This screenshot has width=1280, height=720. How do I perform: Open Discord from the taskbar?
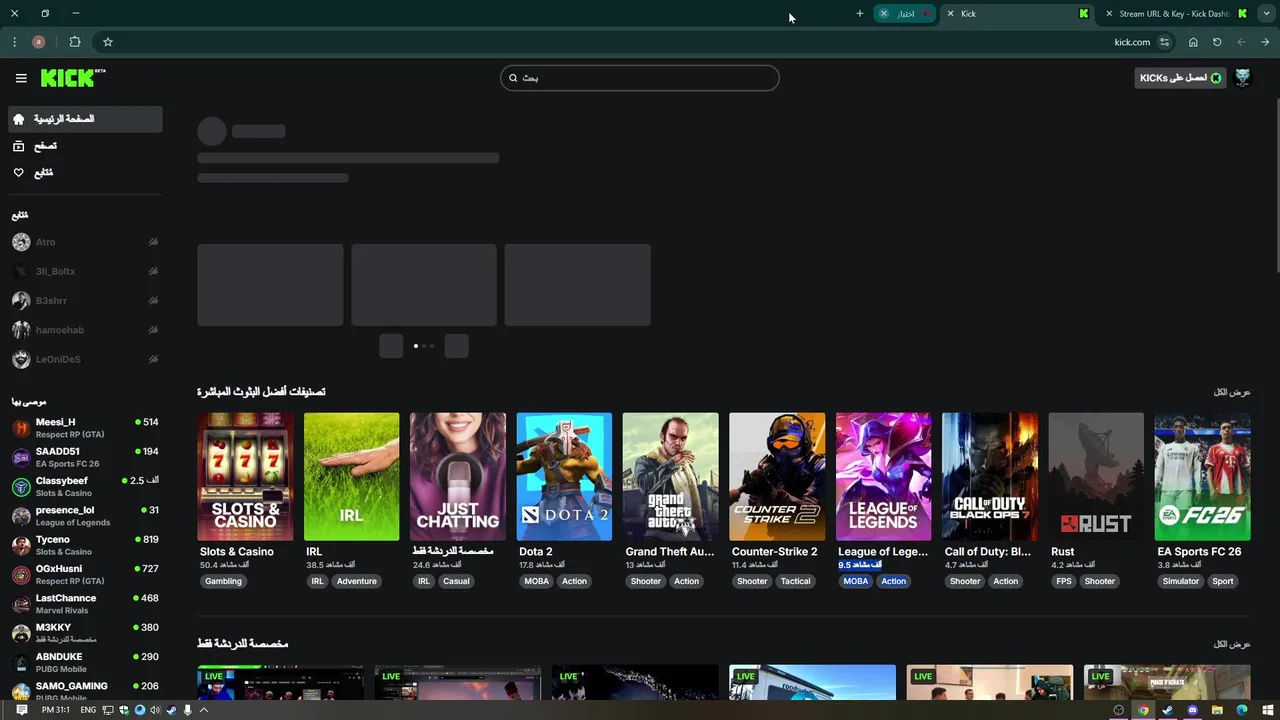[1193, 710]
